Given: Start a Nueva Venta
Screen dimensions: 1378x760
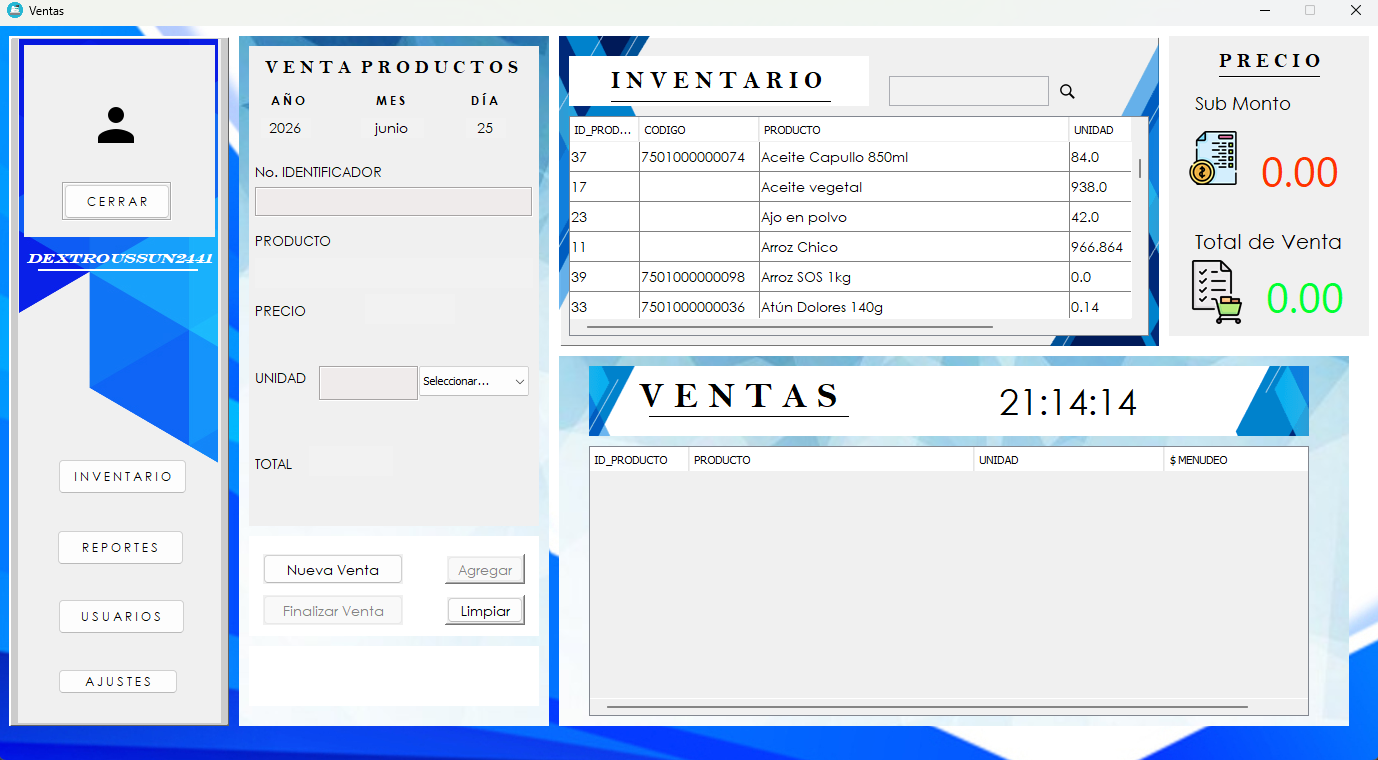Looking at the screenshot, I should coord(333,570).
